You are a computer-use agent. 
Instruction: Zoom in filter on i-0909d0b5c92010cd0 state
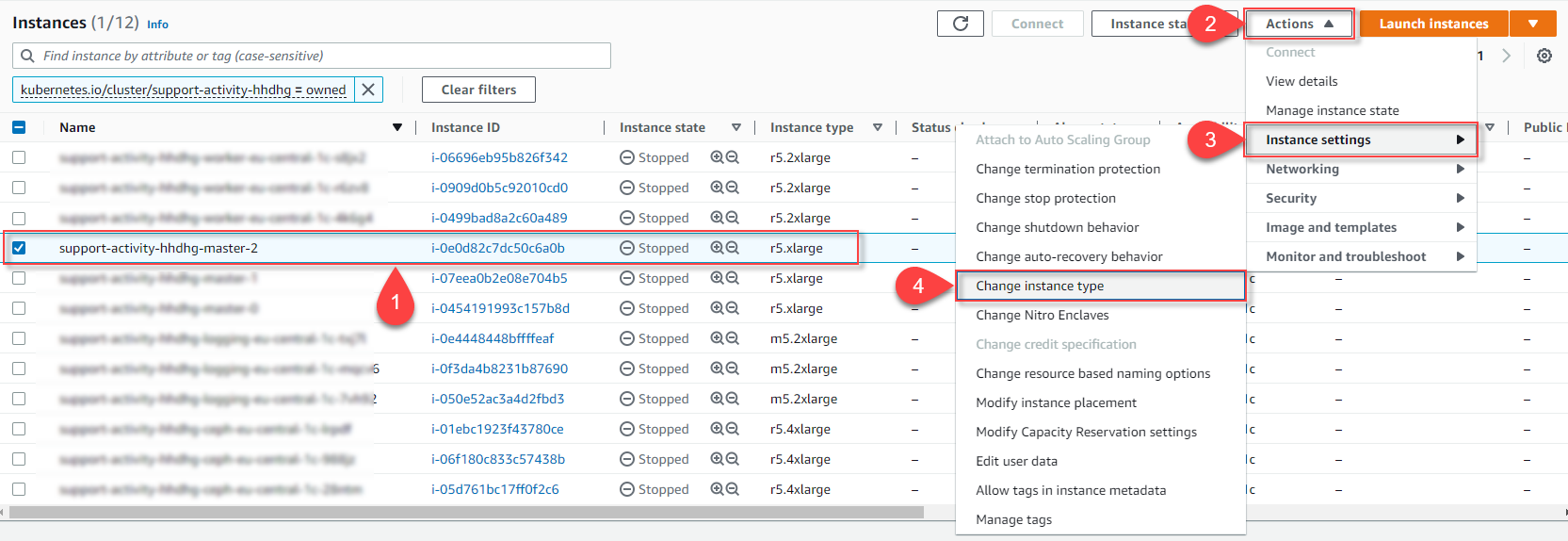718,188
